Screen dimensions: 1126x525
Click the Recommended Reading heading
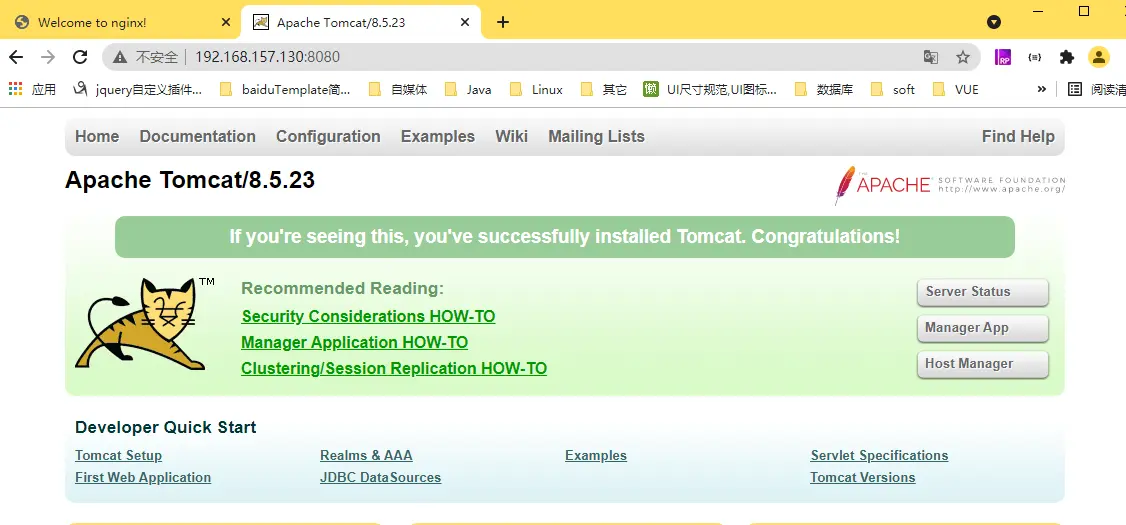(343, 289)
